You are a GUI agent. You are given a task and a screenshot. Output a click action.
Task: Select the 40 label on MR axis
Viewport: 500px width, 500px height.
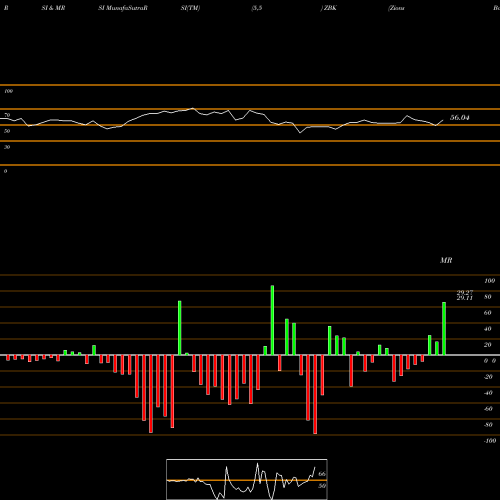[488, 329]
